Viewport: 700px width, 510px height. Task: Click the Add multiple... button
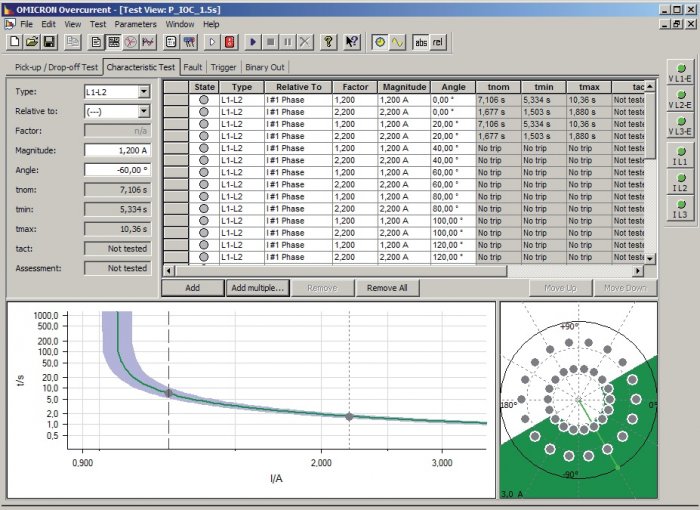258,288
